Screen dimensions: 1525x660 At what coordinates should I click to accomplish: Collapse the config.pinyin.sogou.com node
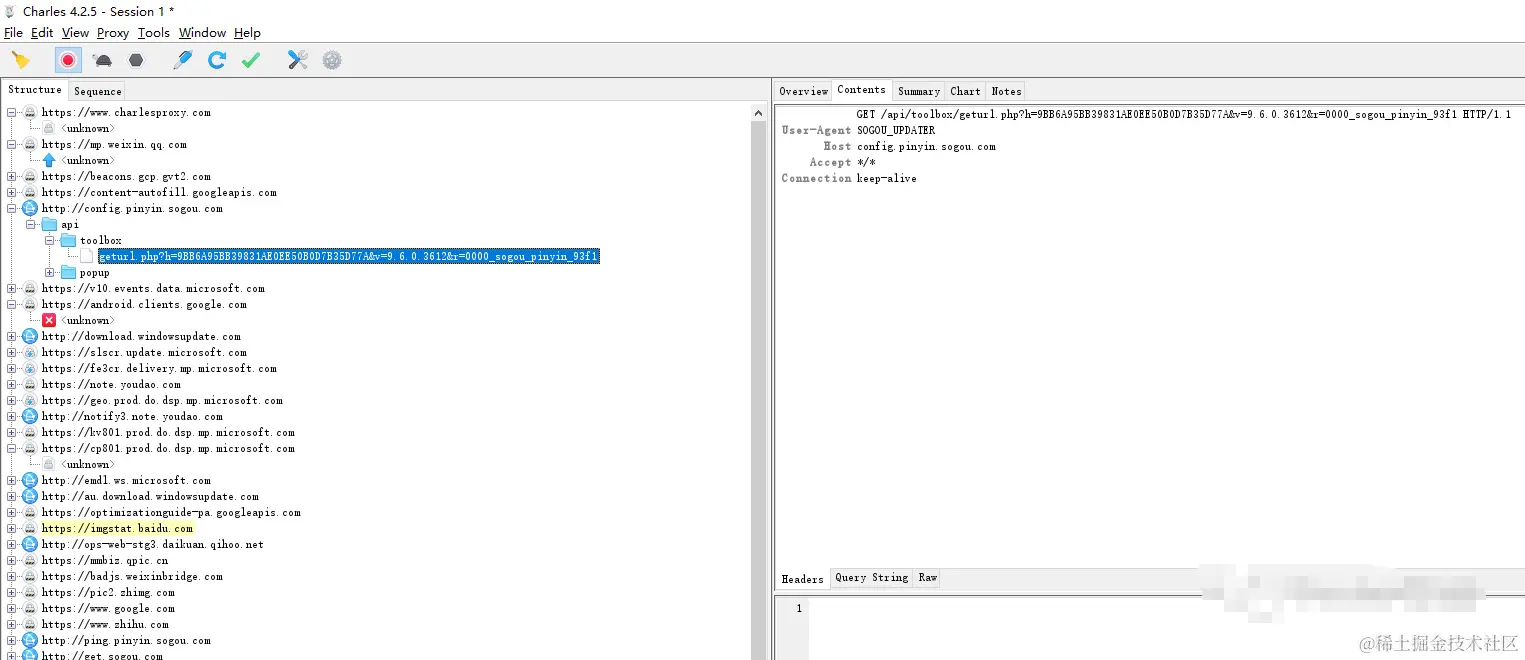pos(12,209)
